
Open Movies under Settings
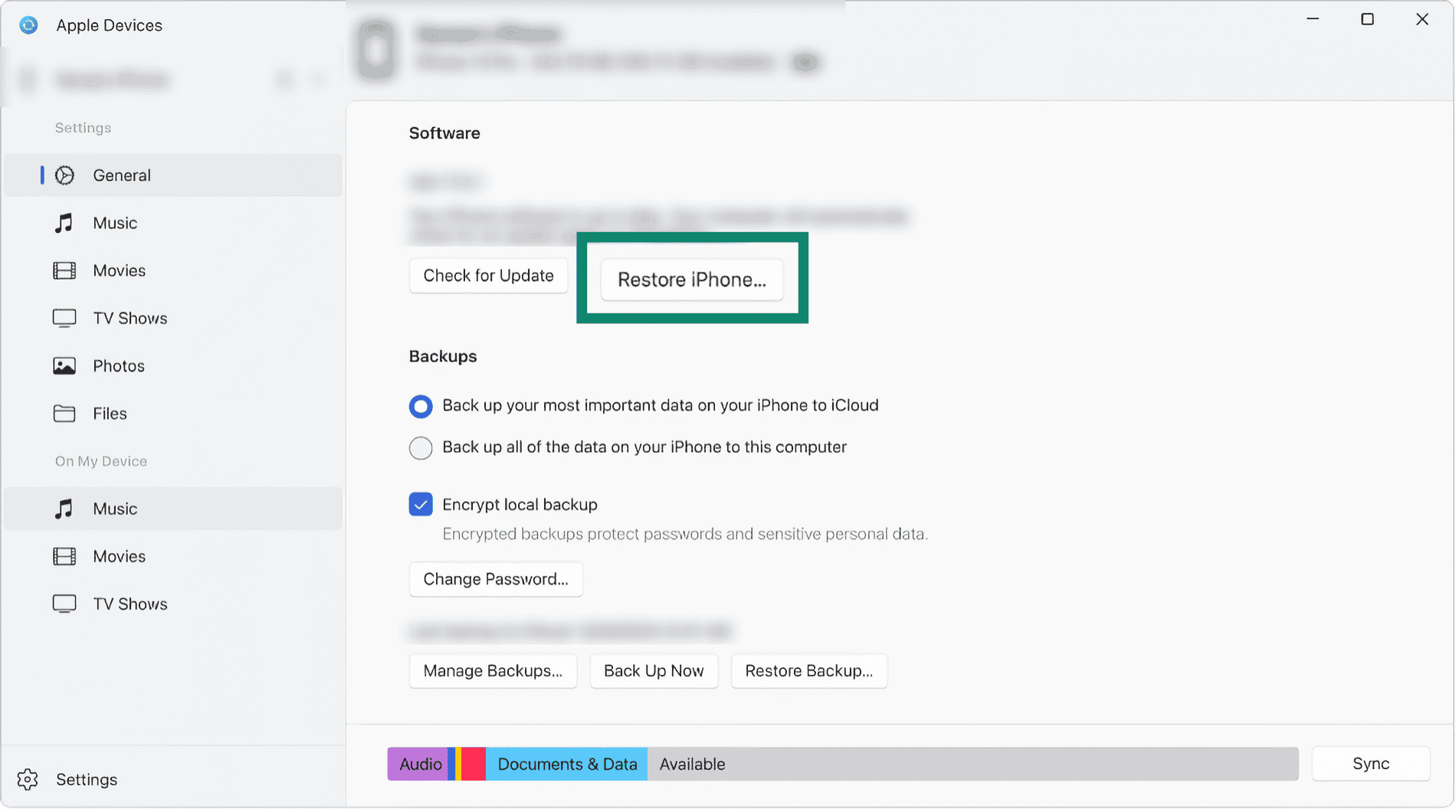tap(173, 270)
